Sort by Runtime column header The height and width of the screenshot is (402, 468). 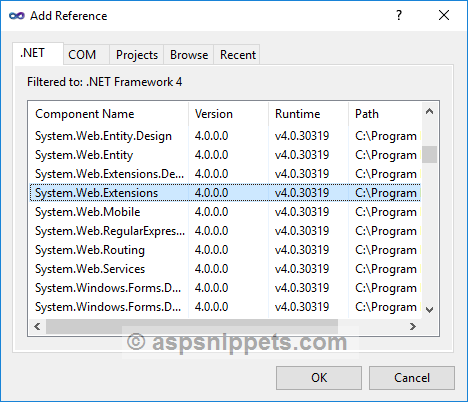click(308, 114)
